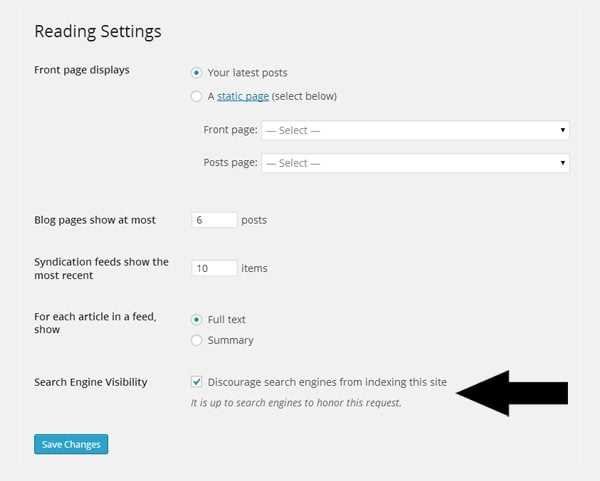Click the "Reading Settings" page heading
The width and height of the screenshot is (600, 481).
[98, 31]
